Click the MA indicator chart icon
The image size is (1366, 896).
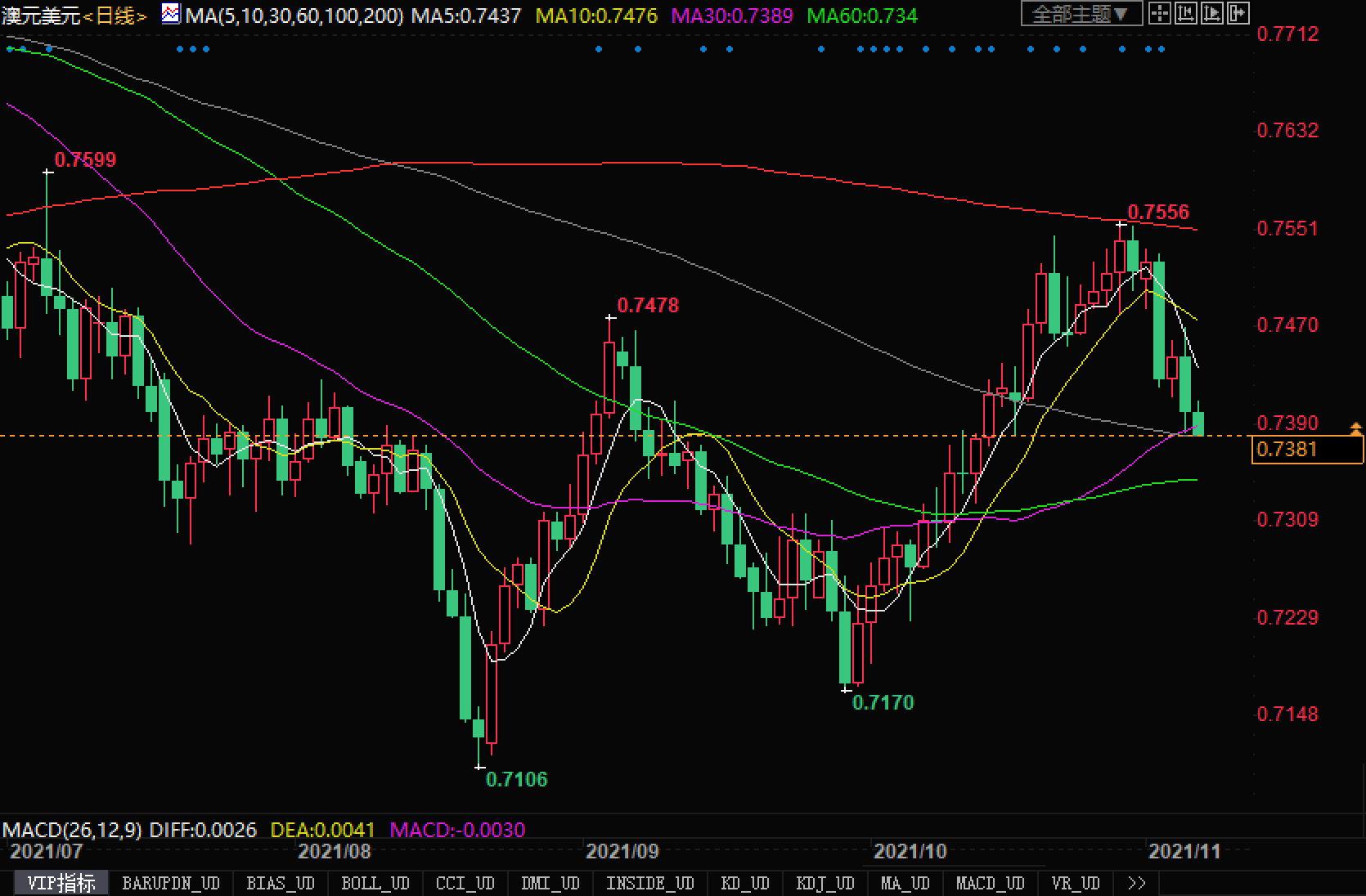[x=171, y=14]
